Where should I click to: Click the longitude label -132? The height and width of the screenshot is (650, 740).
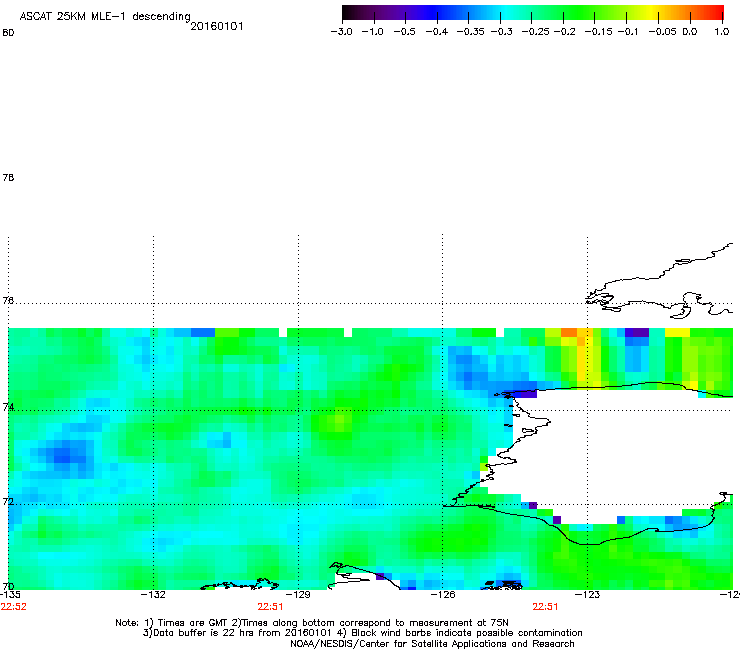point(153,594)
